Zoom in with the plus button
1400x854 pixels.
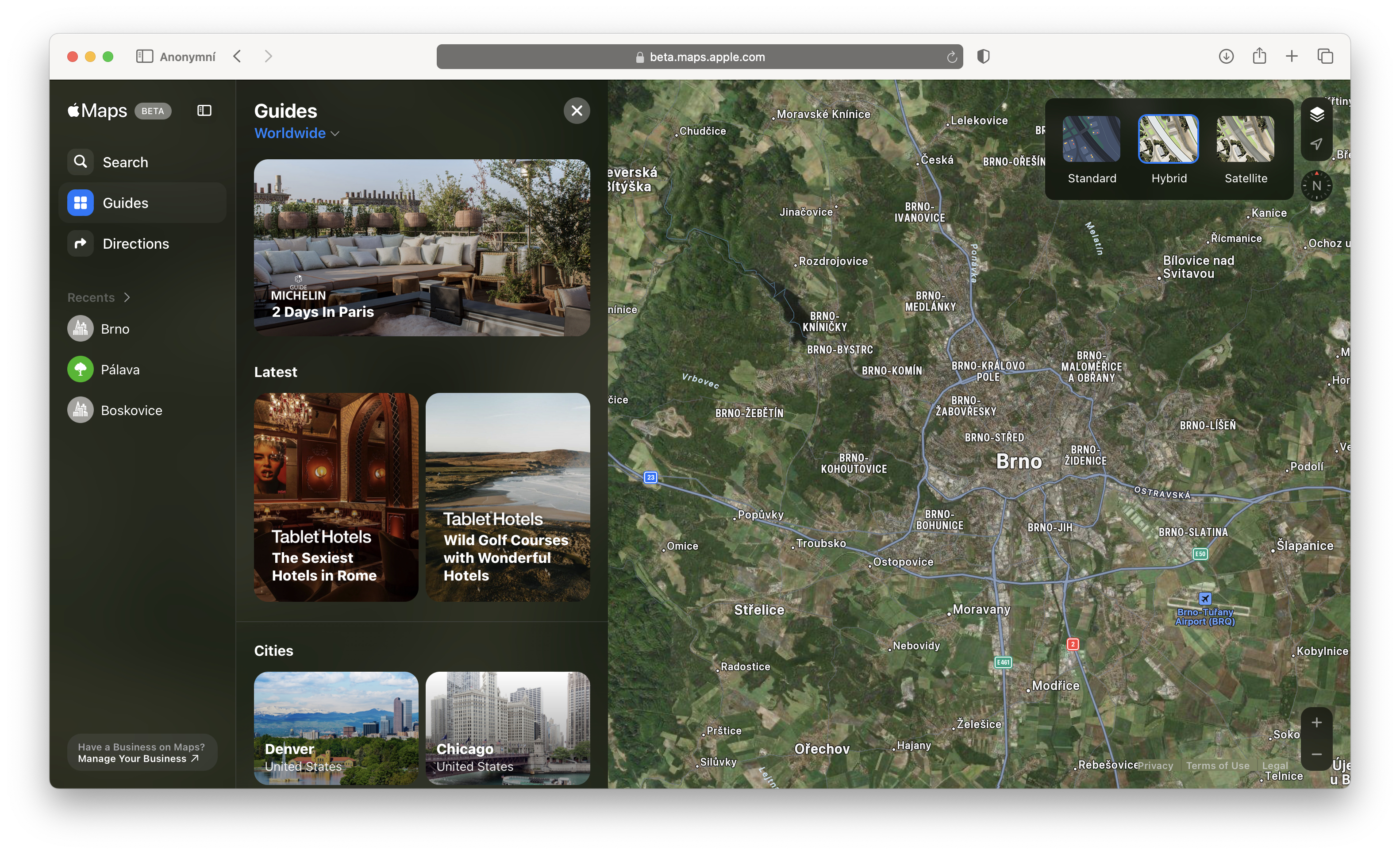(1316, 723)
